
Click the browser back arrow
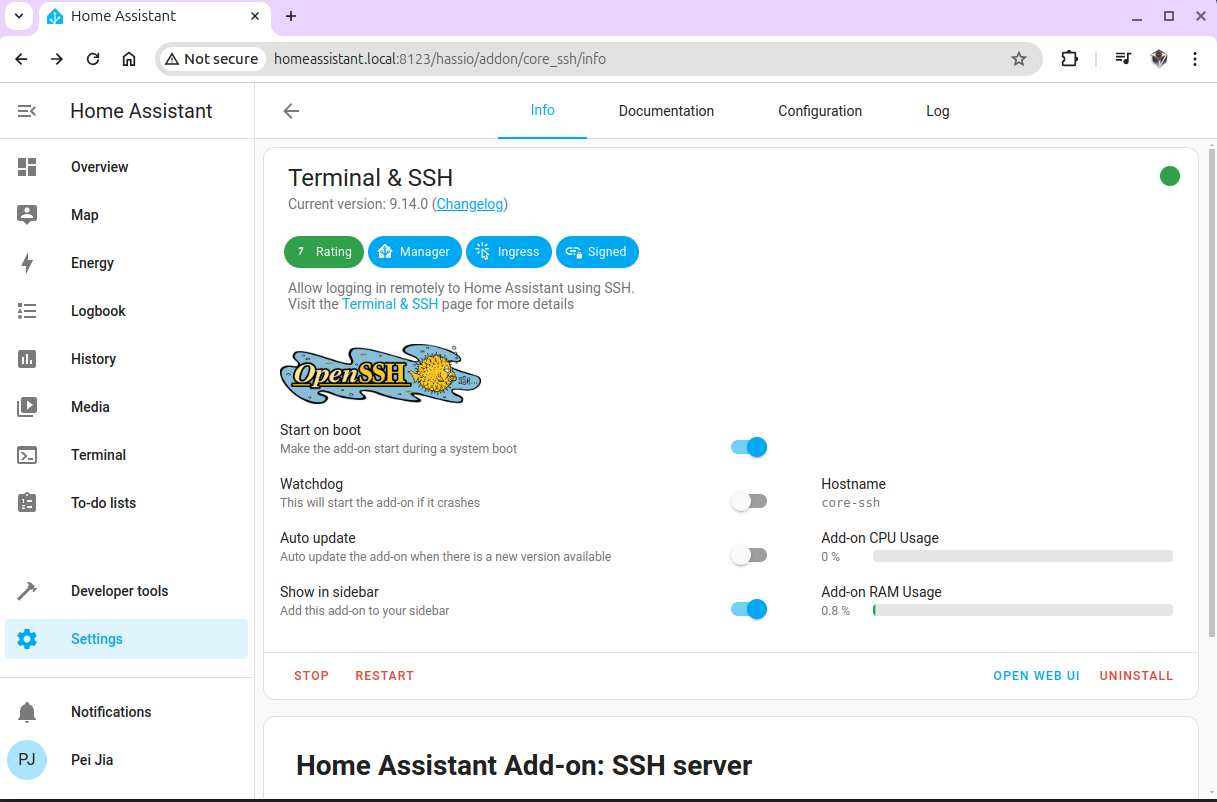click(21, 59)
